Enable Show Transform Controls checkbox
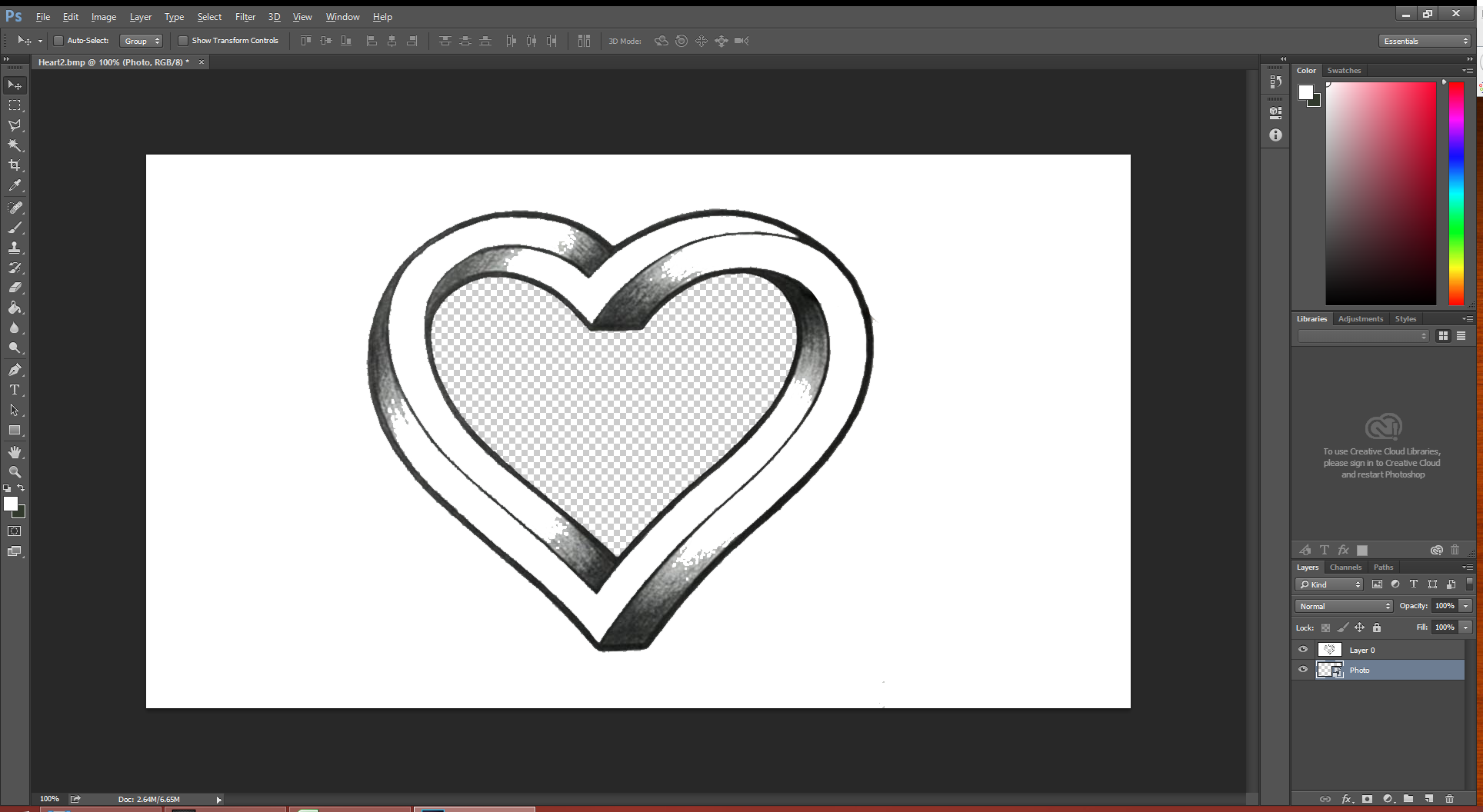This screenshot has height=812, width=1483. click(x=182, y=41)
